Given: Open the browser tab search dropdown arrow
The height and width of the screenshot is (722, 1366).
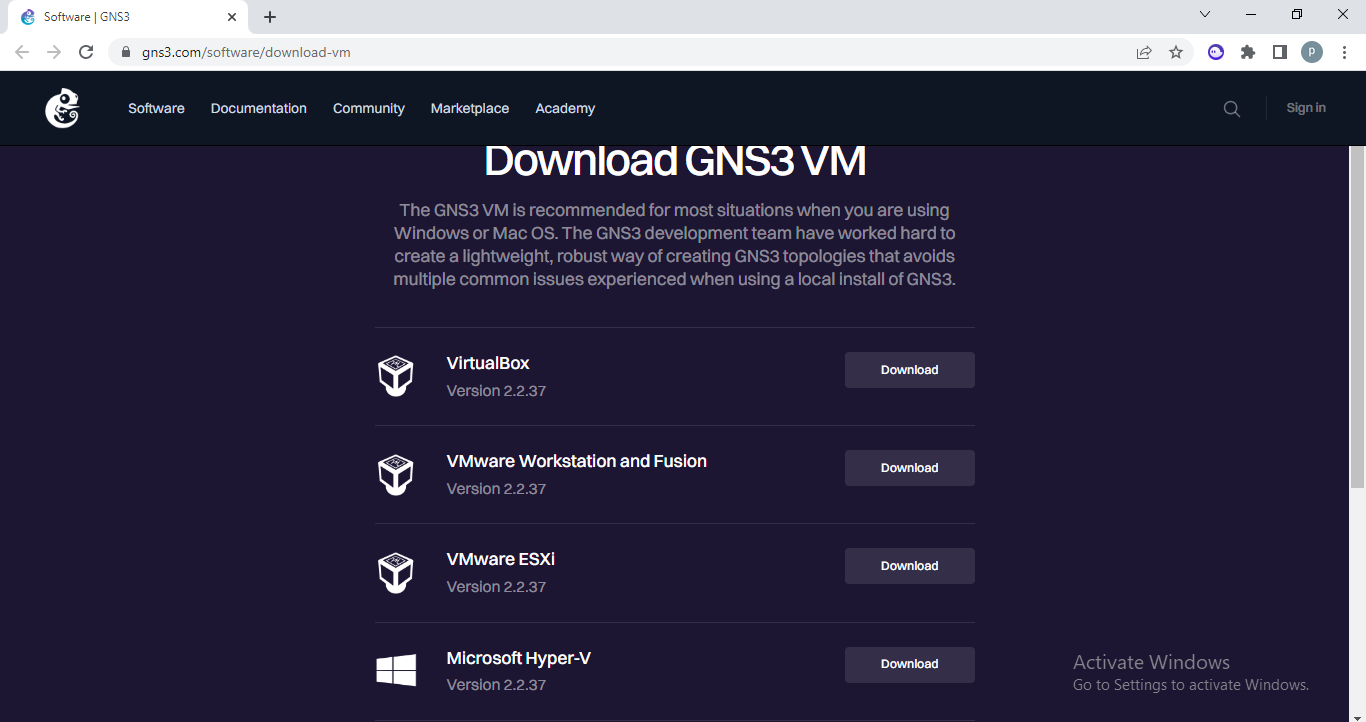Looking at the screenshot, I should point(1204,14).
